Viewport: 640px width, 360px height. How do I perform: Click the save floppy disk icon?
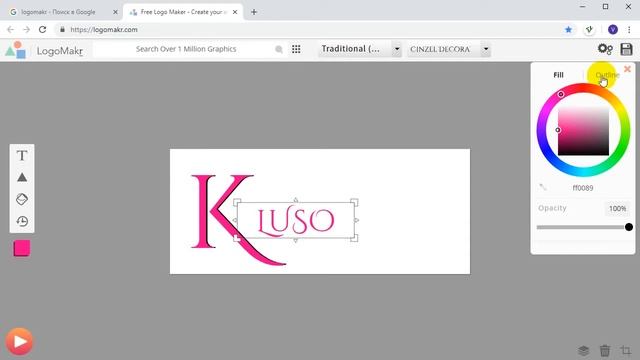click(x=627, y=49)
